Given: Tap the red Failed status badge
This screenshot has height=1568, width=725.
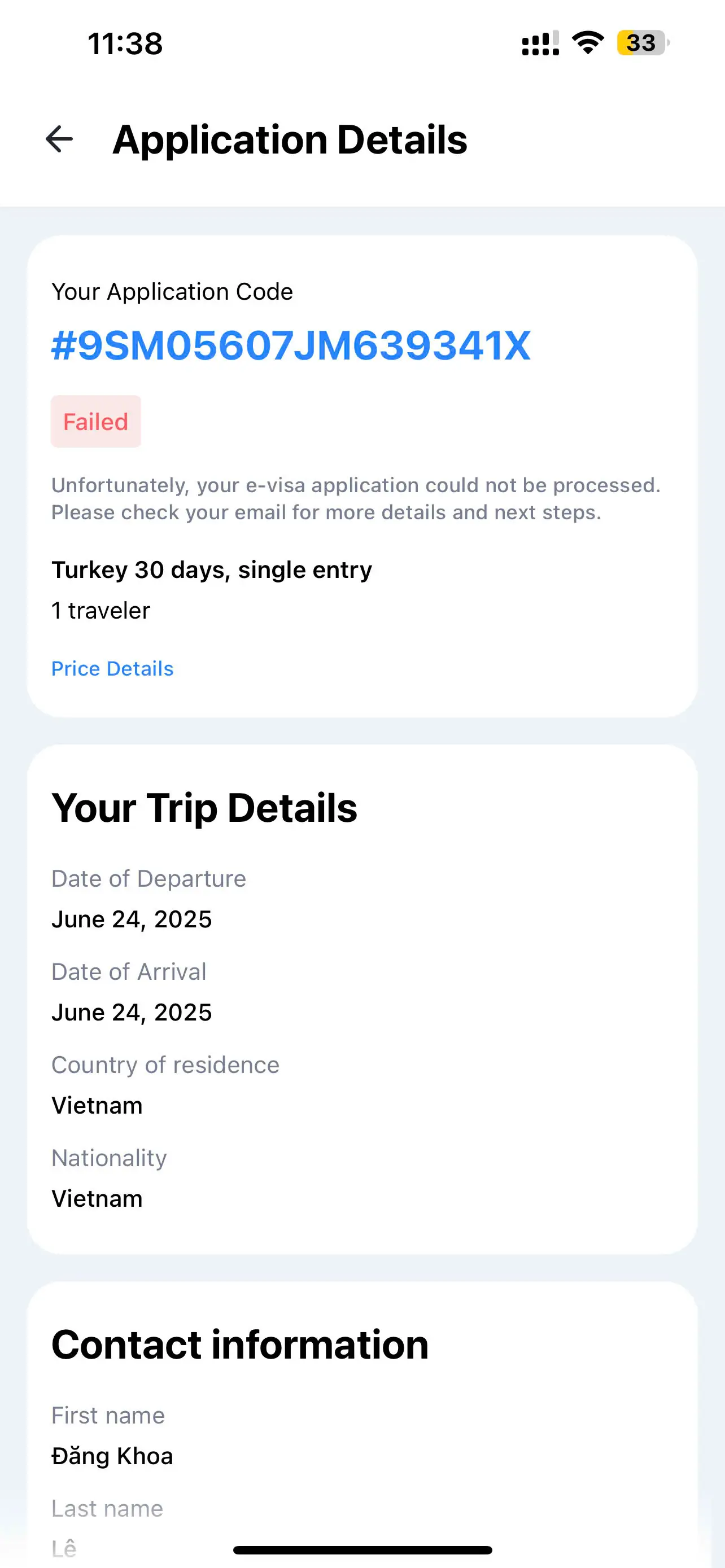Looking at the screenshot, I should click(x=95, y=422).
